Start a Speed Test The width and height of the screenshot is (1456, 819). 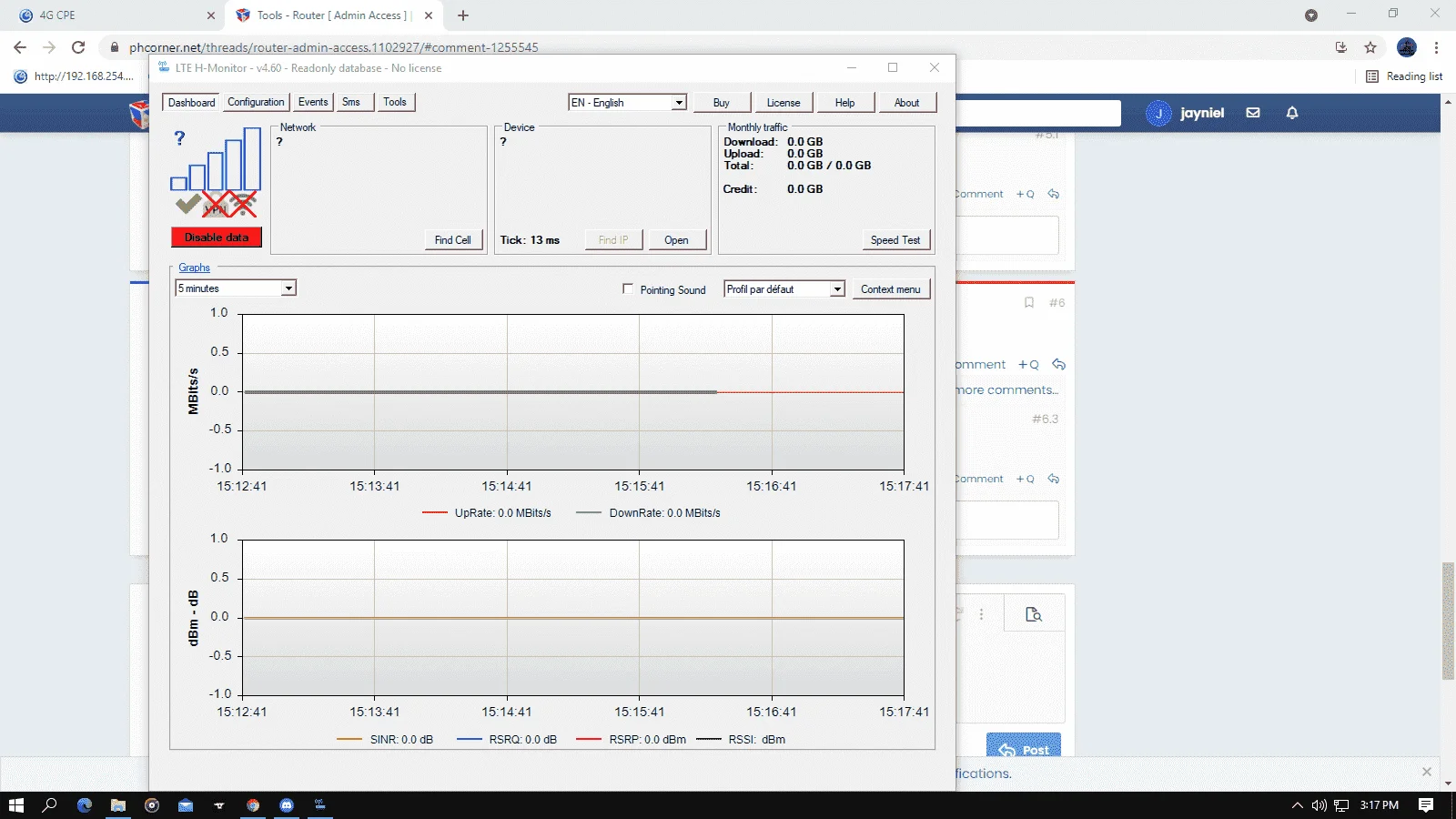895,240
